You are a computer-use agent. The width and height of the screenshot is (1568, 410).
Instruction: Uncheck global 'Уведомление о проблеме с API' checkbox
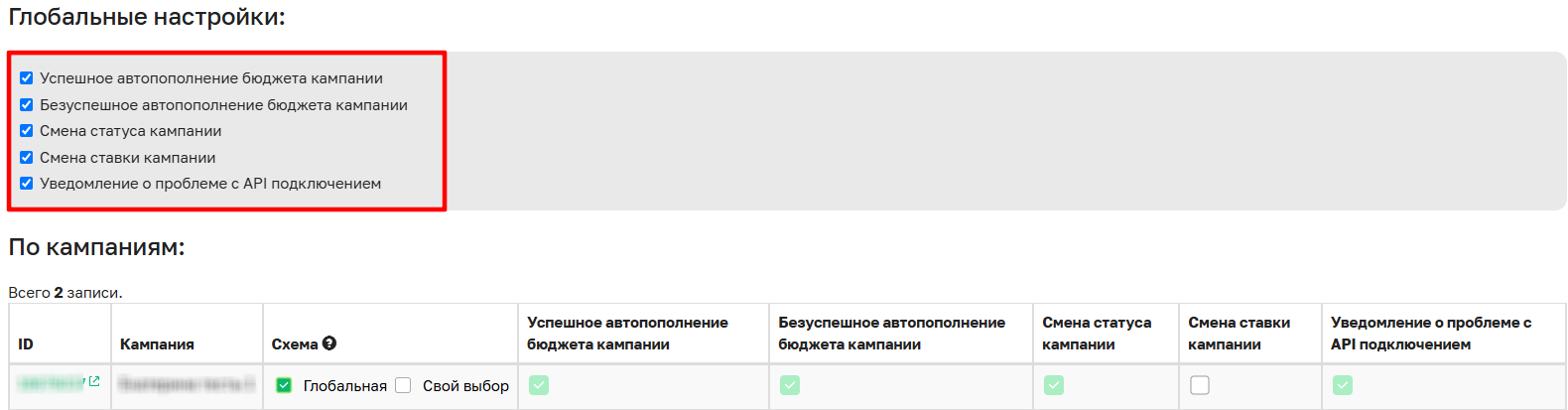click(27, 184)
